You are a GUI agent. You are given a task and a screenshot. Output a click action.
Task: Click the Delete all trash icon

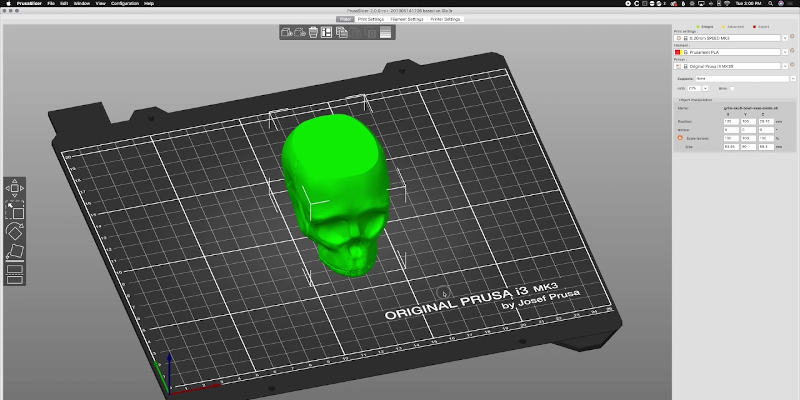pos(313,33)
